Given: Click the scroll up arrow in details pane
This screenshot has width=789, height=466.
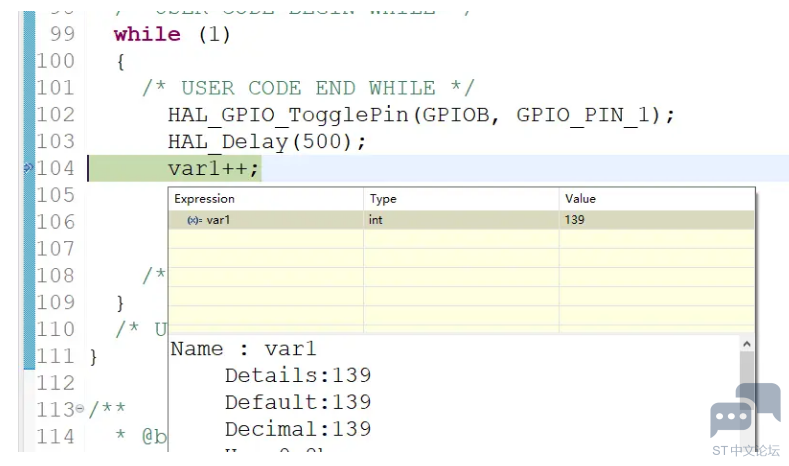Looking at the screenshot, I should click(747, 344).
